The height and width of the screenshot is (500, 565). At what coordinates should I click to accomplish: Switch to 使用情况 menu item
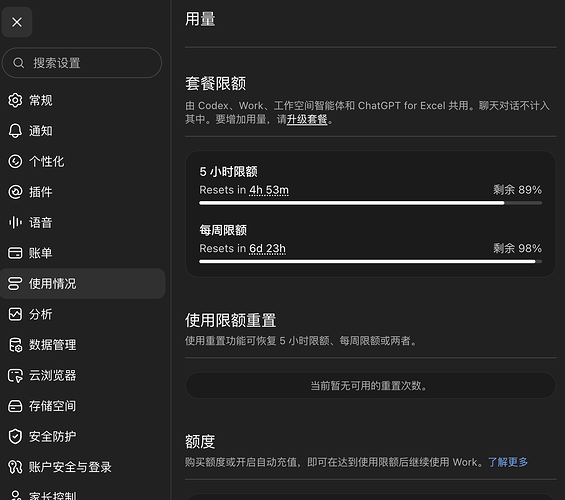click(x=83, y=284)
